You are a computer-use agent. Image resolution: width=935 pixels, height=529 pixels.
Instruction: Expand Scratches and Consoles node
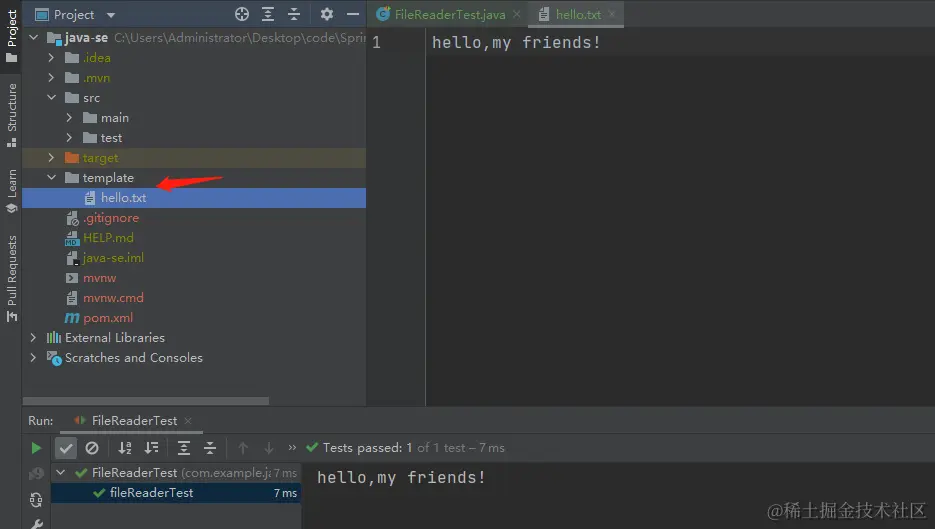pyautogui.click(x=33, y=357)
